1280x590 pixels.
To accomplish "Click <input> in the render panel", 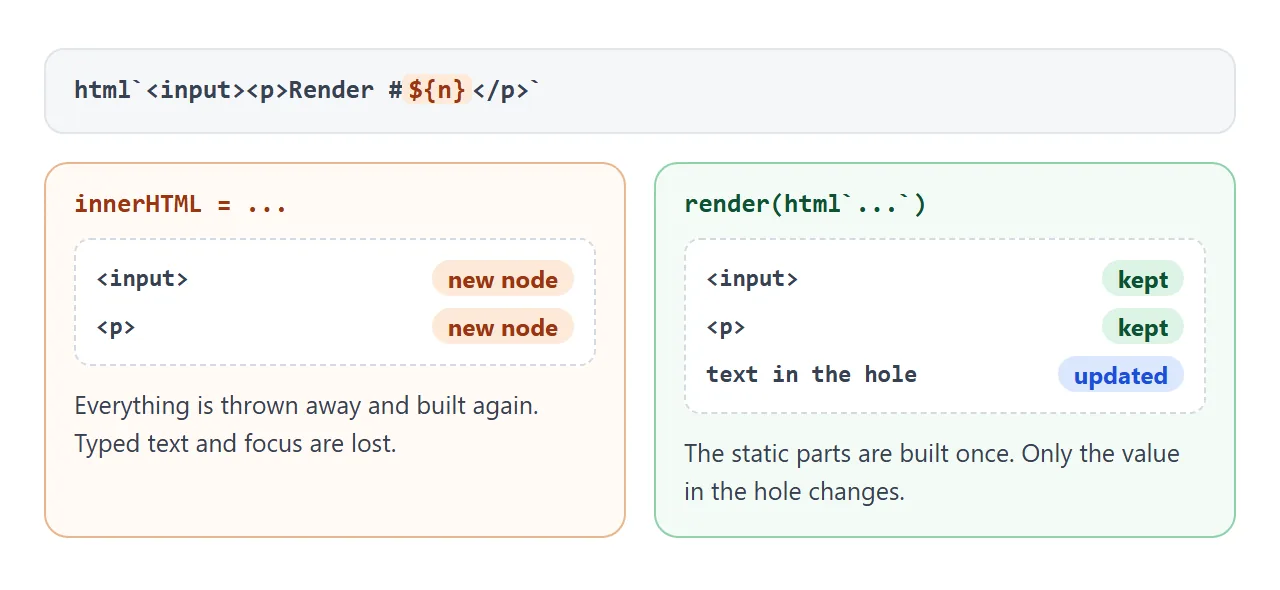I will click(x=752, y=278).
